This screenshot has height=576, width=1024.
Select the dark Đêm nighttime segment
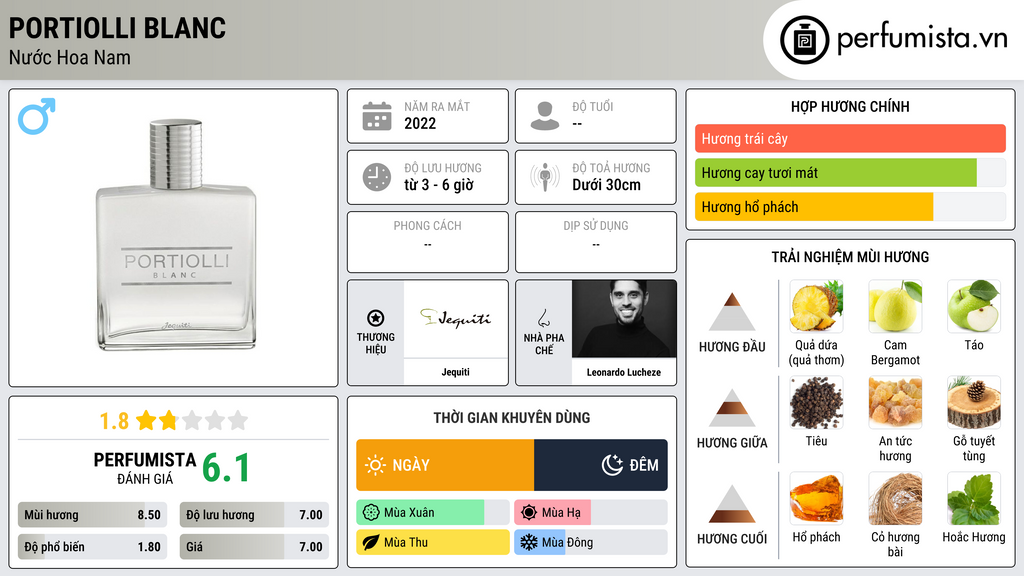(x=601, y=465)
